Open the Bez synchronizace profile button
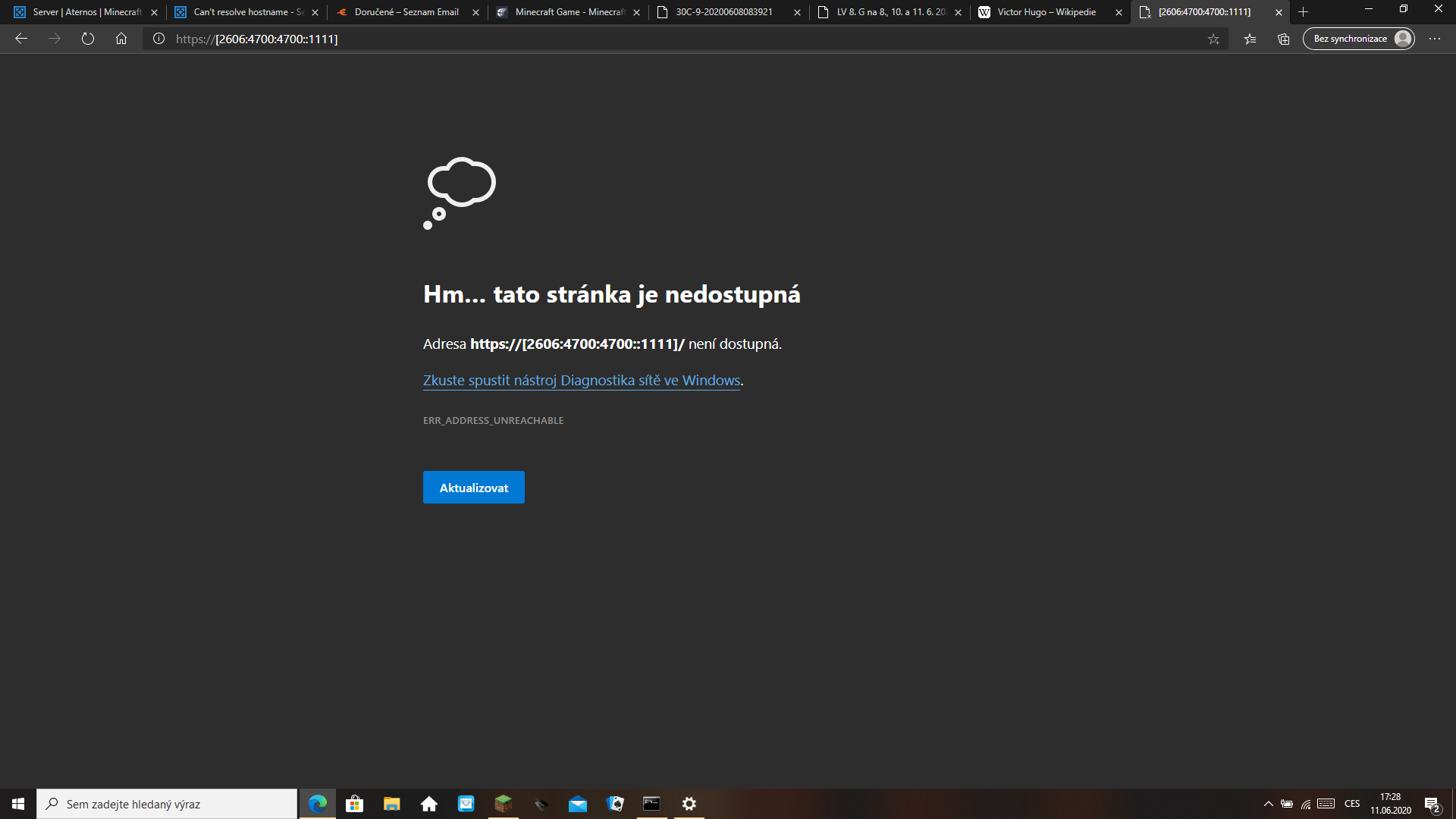Viewport: 1456px width, 819px height. coord(1359,39)
